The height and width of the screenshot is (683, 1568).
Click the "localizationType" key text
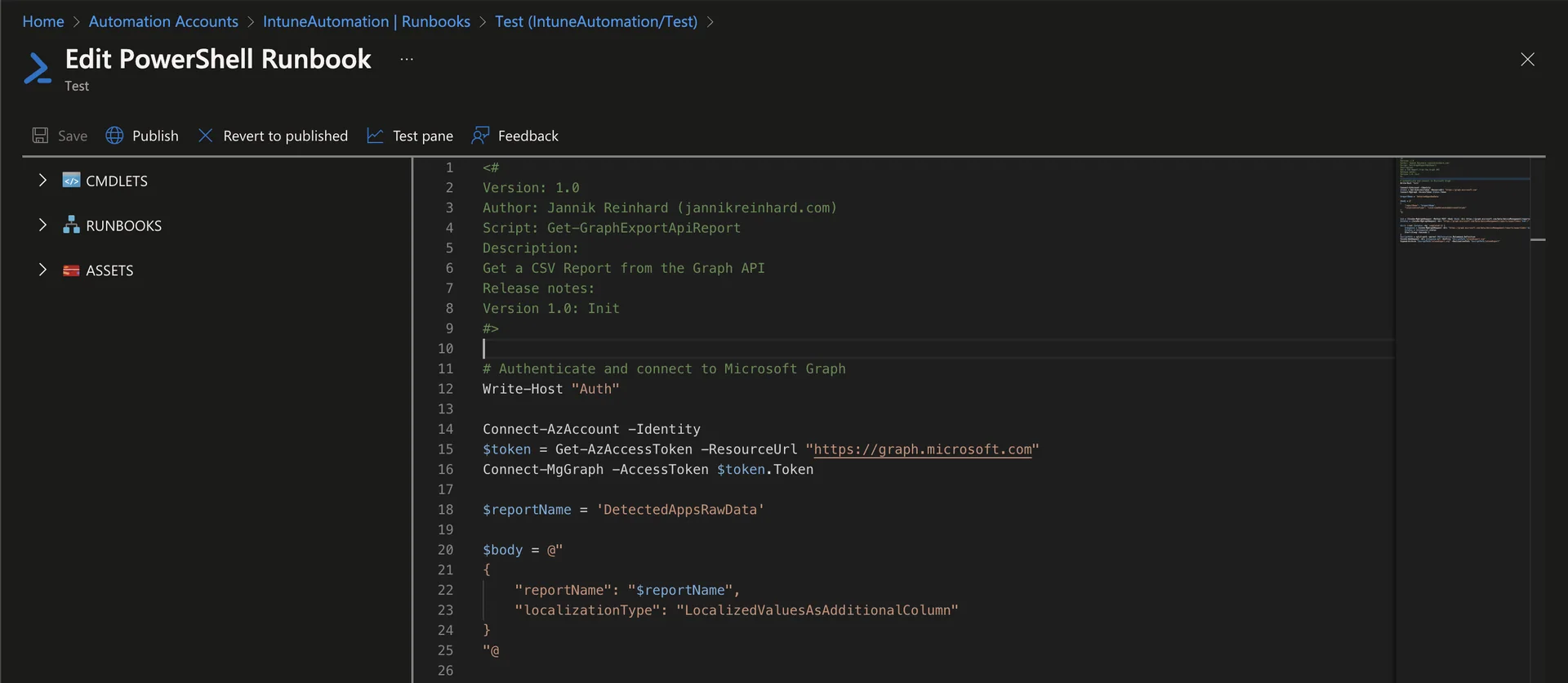588,610
